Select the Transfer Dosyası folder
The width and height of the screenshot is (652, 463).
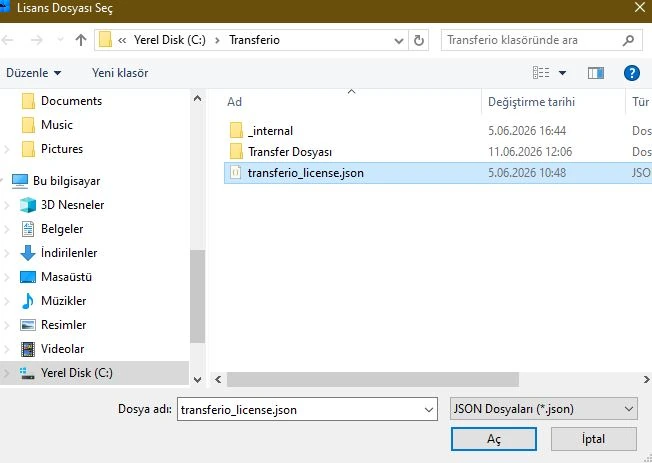[290, 152]
